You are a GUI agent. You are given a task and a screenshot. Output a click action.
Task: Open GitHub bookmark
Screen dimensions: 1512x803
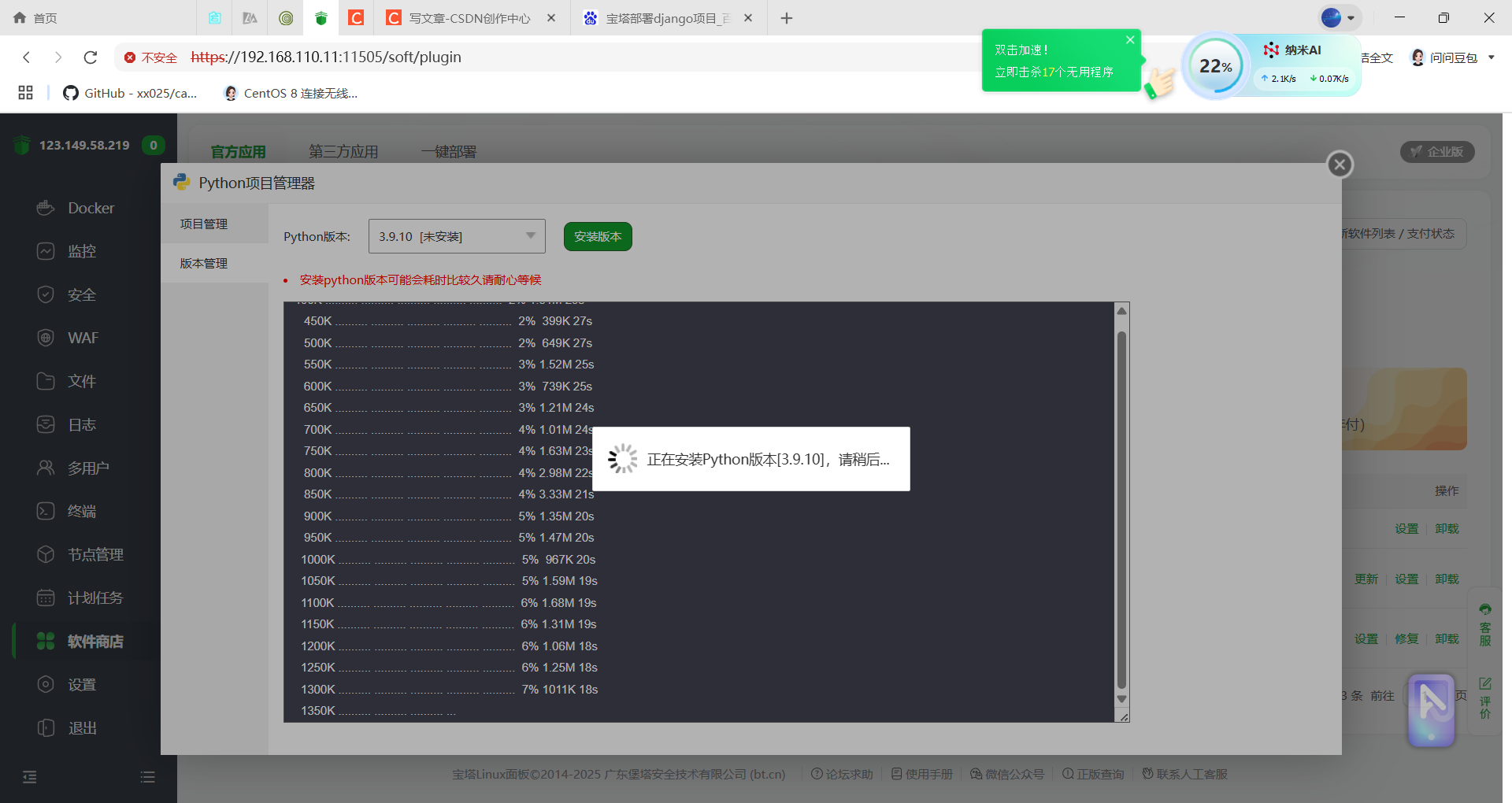pos(130,93)
